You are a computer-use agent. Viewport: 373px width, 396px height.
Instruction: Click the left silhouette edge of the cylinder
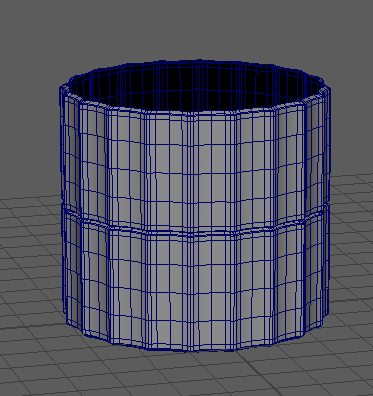[x=62, y=200]
